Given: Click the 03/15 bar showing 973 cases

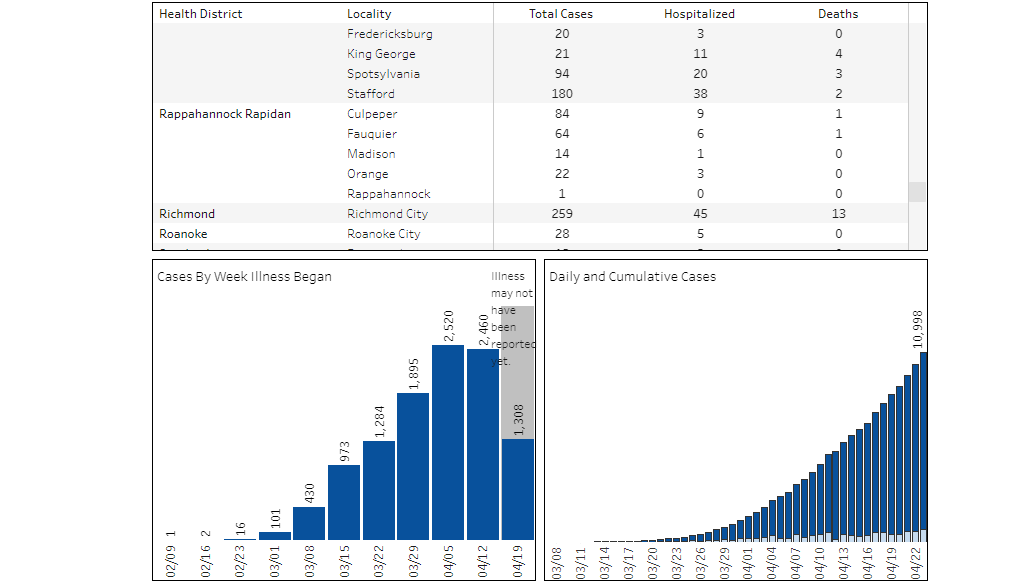Looking at the screenshot, I should click(344, 502).
